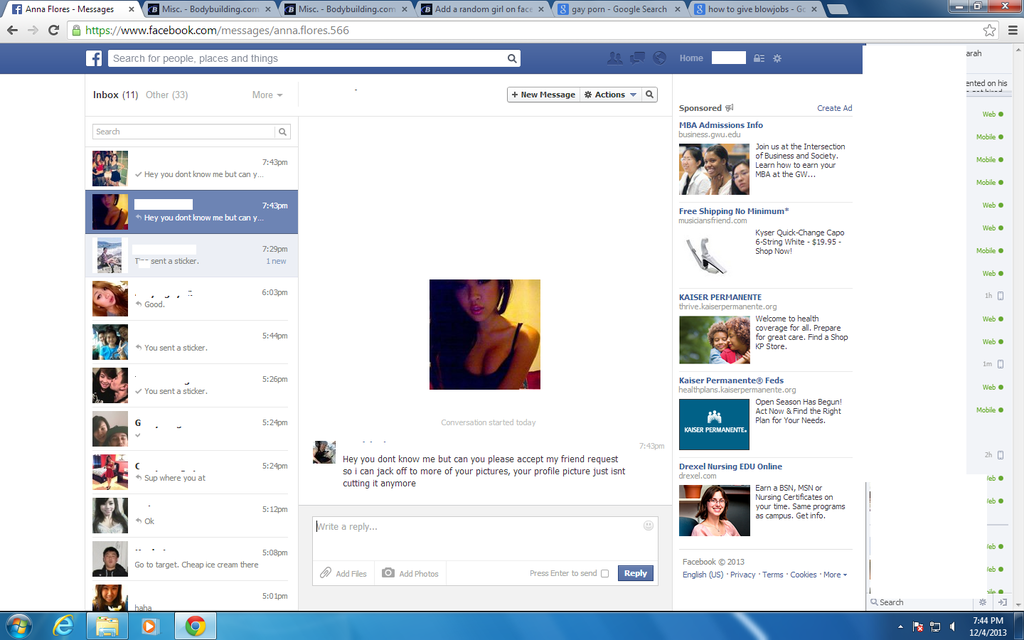Viewport: 1024px width, 640px height.
Task: Click the search magnifier in Facebook's top bar
Action: (512, 58)
